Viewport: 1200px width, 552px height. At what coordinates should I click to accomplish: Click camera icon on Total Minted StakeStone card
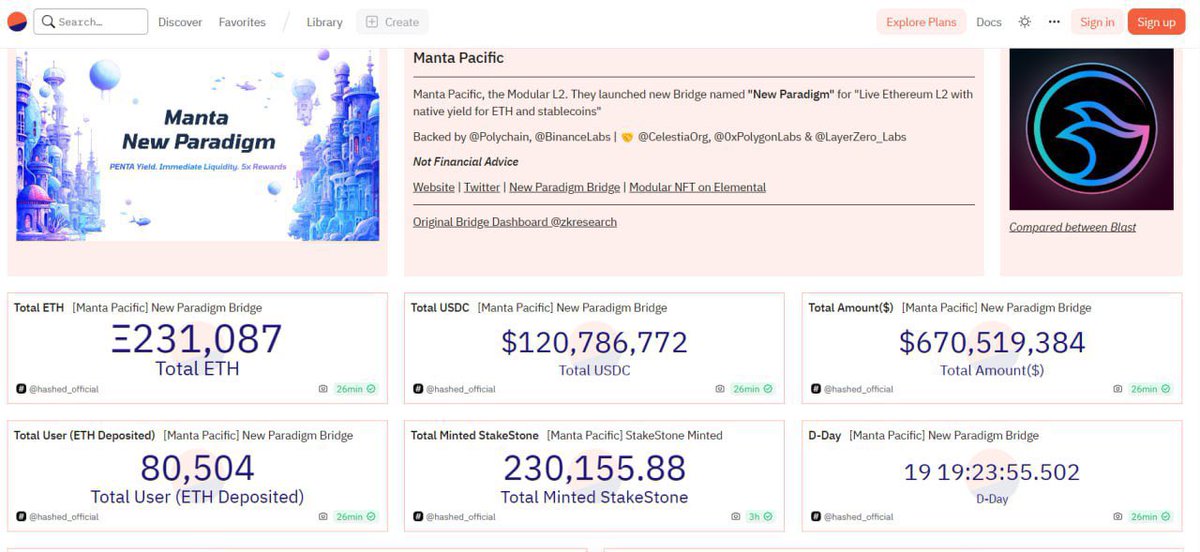pyautogui.click(x=736, y=517)
